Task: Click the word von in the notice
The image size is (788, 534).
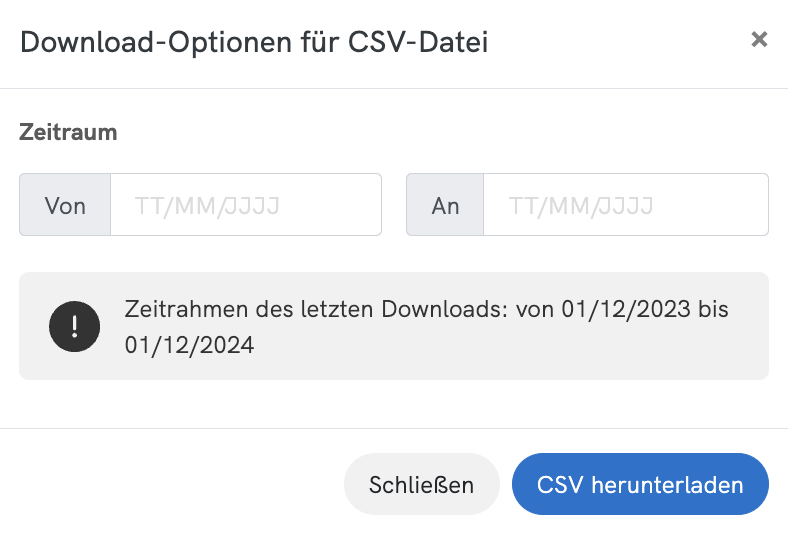Action: coord(535,309)
